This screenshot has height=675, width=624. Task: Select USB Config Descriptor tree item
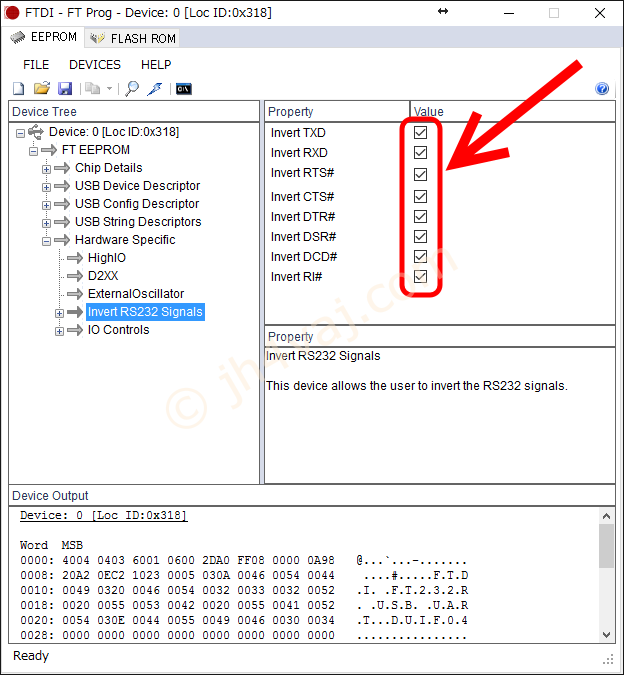tap(137, 204)
